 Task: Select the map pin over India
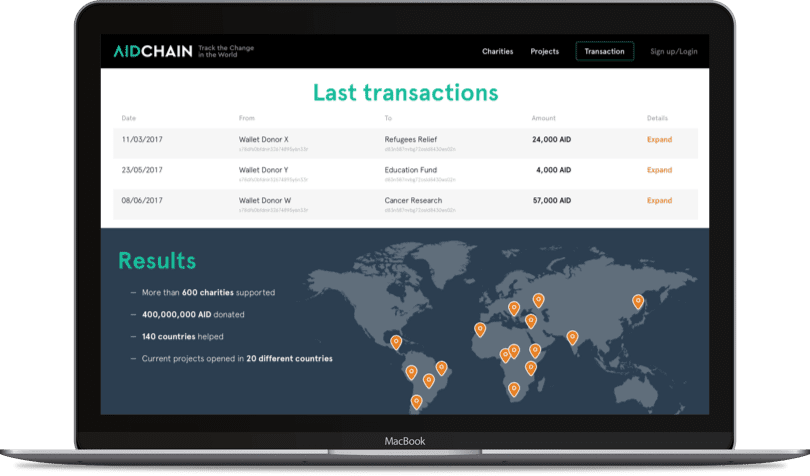point(572,337)
